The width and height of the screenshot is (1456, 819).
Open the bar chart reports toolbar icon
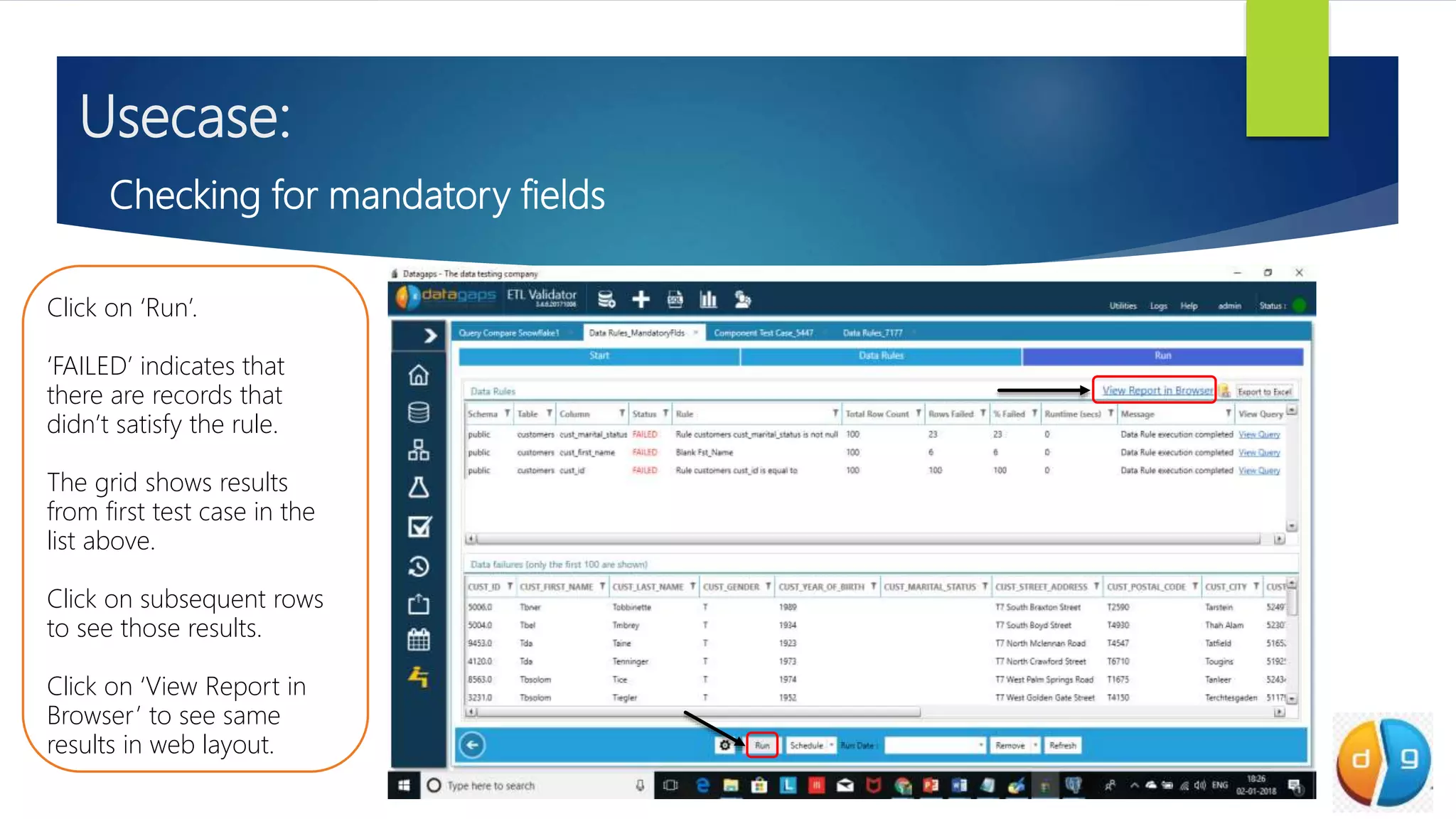tap(708, 299)
